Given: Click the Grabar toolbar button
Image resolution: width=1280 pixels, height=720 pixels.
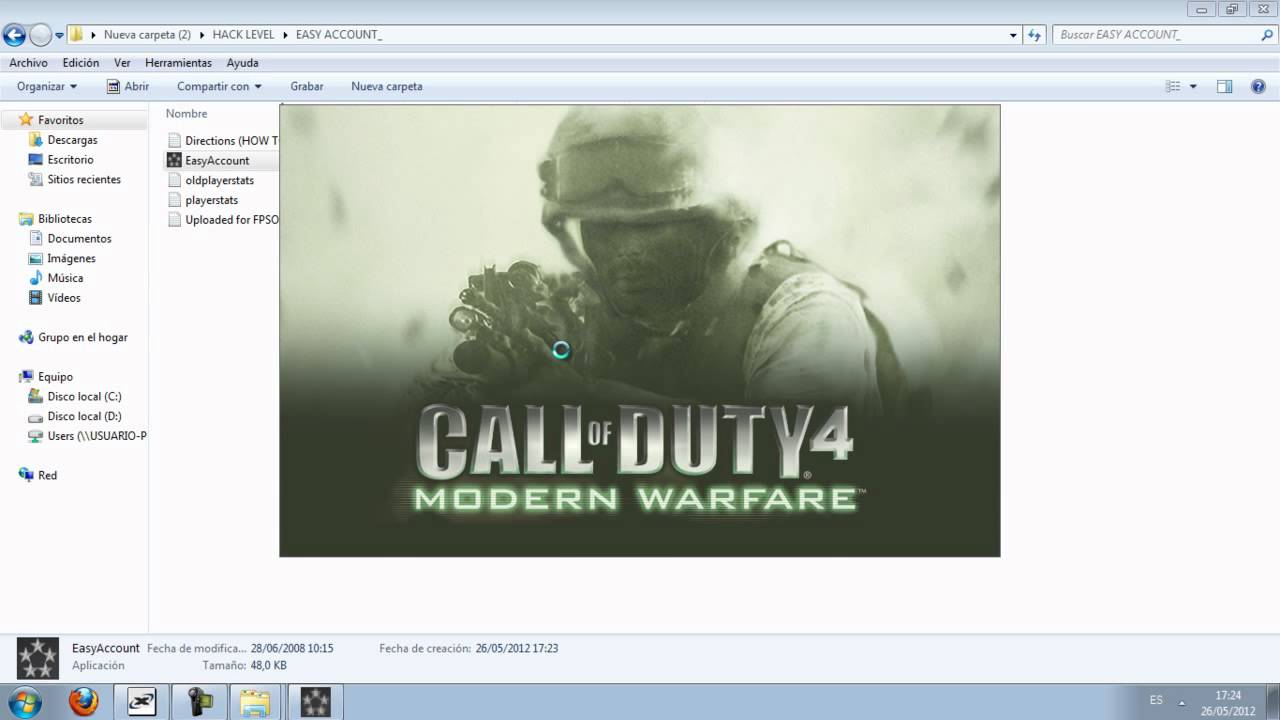Looking at the screenshot, I should tap(307, 87).
